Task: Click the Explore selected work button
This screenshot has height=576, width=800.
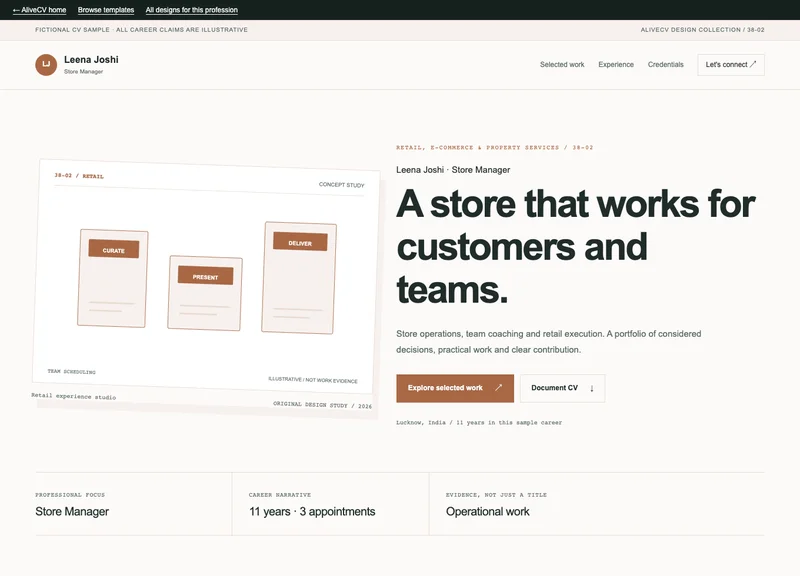Action: pos(455,388)
